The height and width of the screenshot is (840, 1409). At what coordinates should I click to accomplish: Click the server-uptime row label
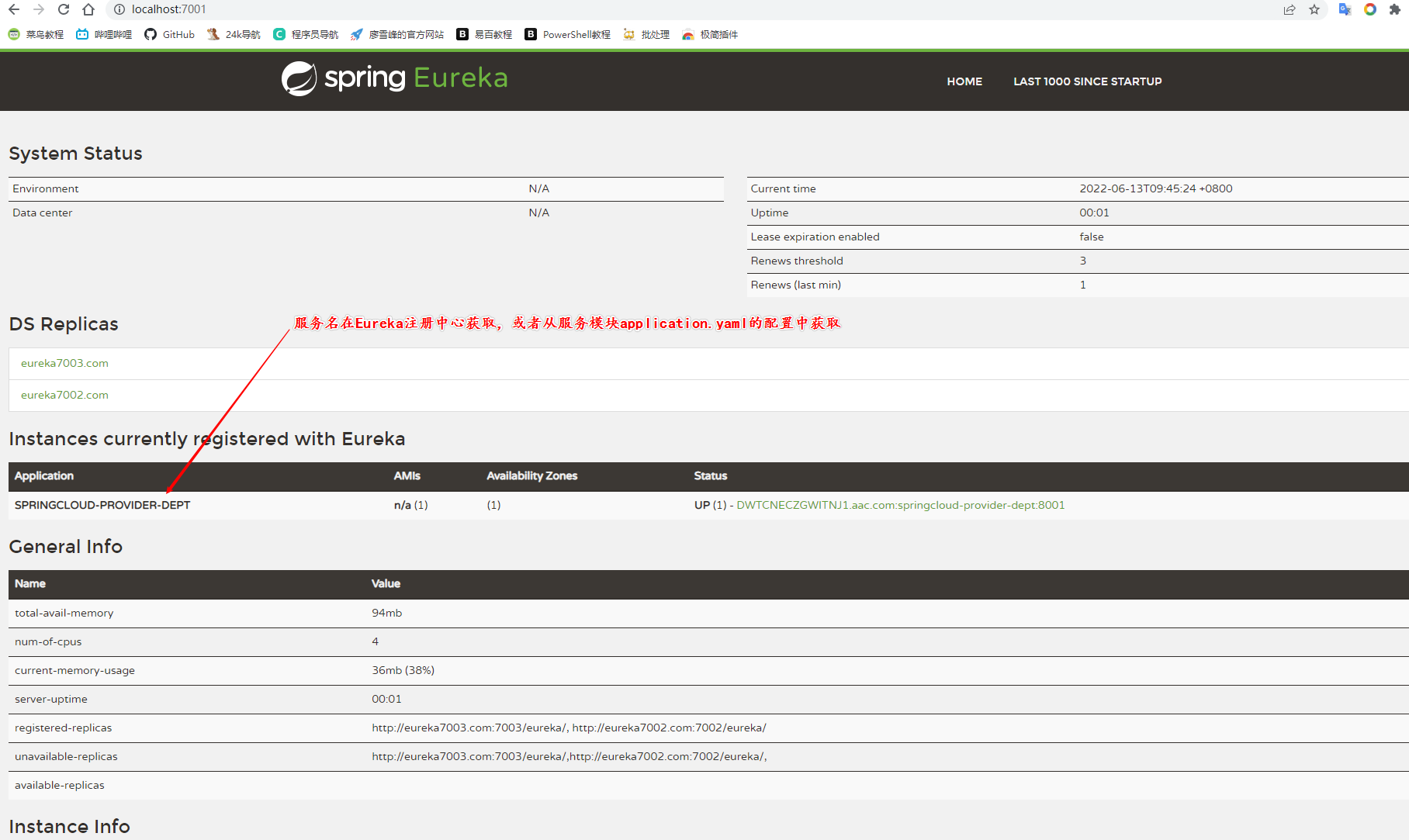(51, 699)
